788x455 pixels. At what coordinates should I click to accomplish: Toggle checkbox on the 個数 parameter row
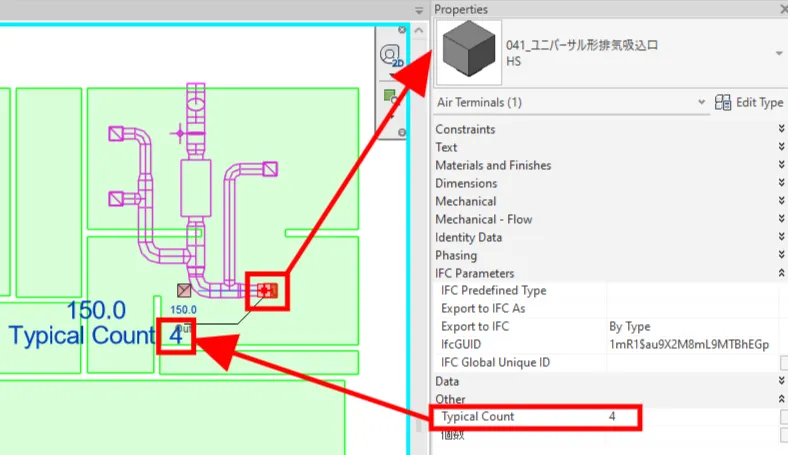tap(784, 435)
